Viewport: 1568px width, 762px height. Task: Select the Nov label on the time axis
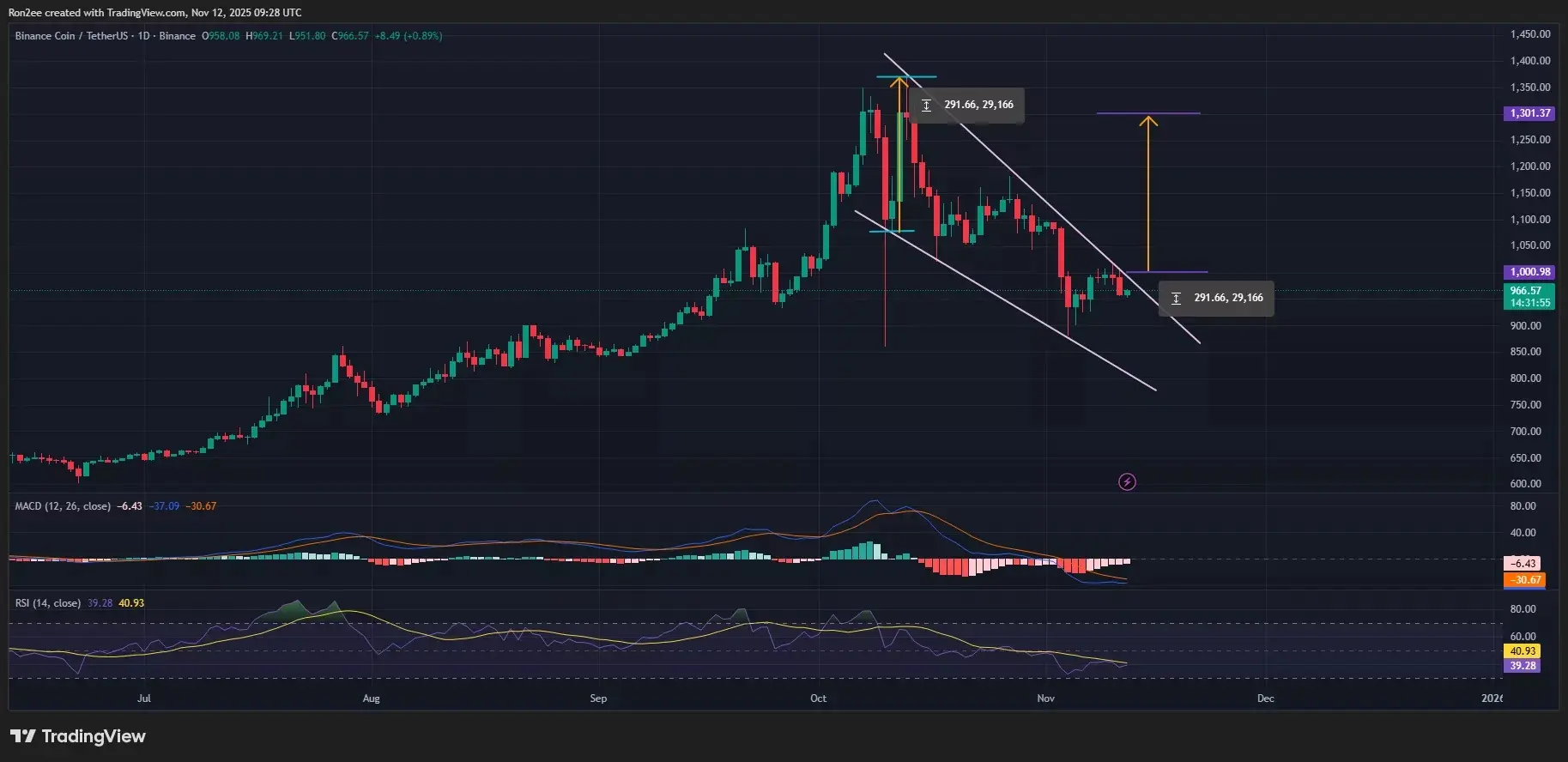(x=1045, y=698)
